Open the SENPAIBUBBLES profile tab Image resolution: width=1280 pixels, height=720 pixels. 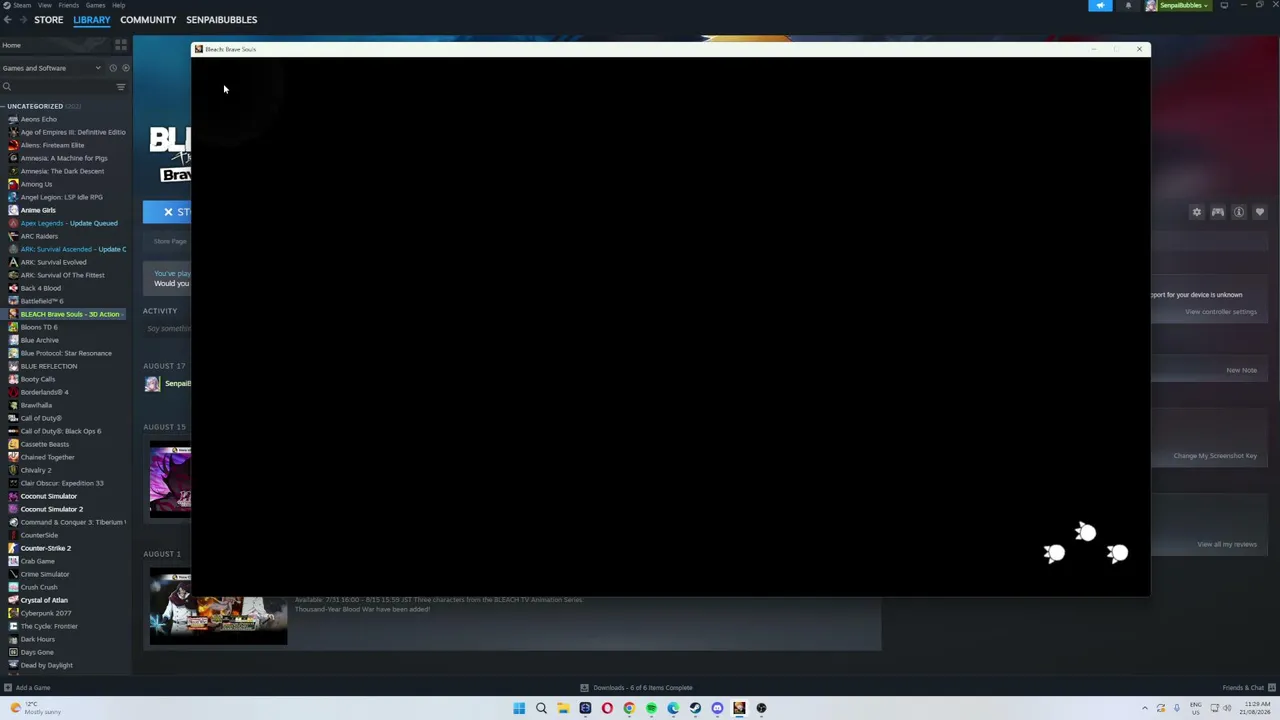(221, 20)
